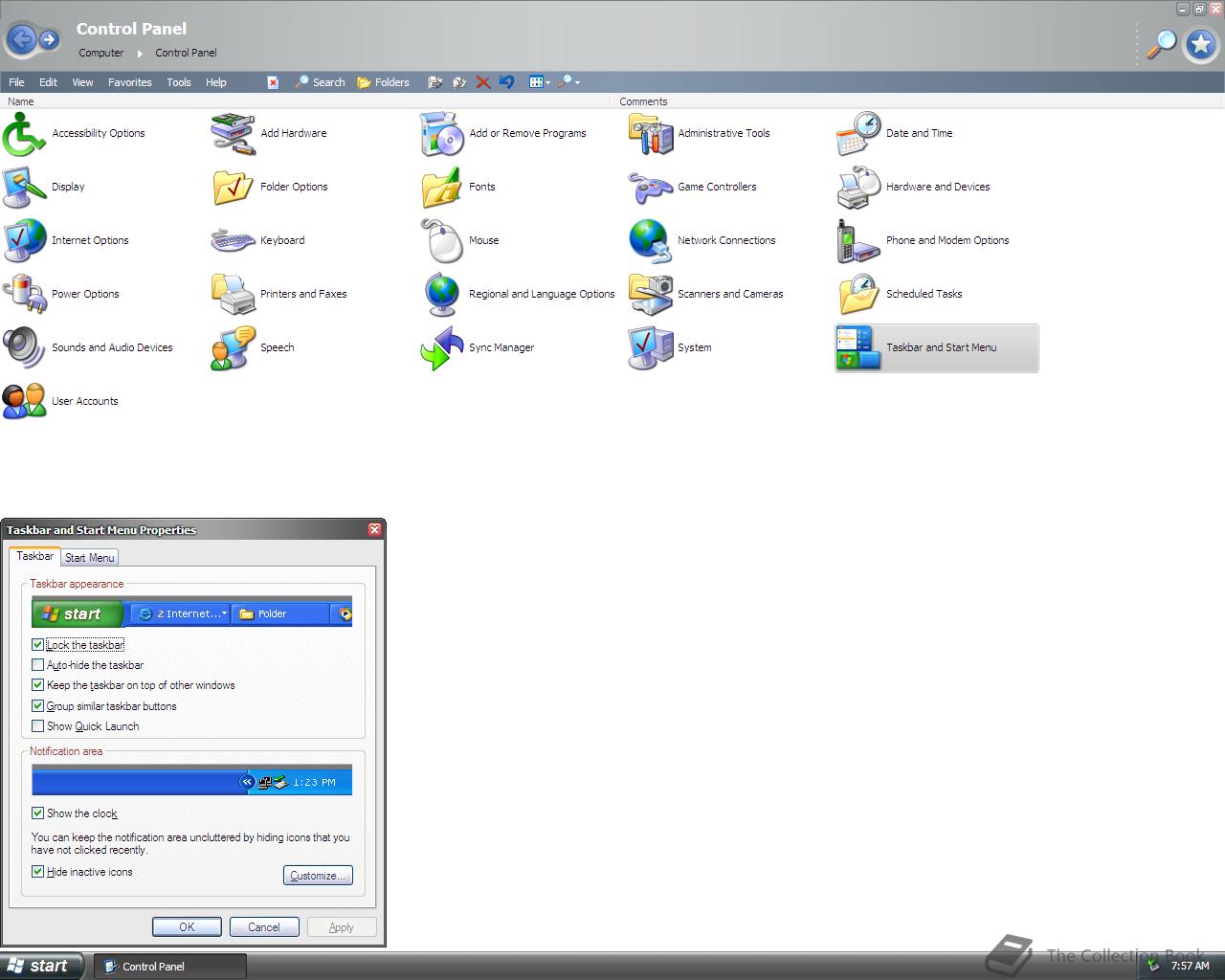Click the red X delete toolbar icon

[483, 82]
